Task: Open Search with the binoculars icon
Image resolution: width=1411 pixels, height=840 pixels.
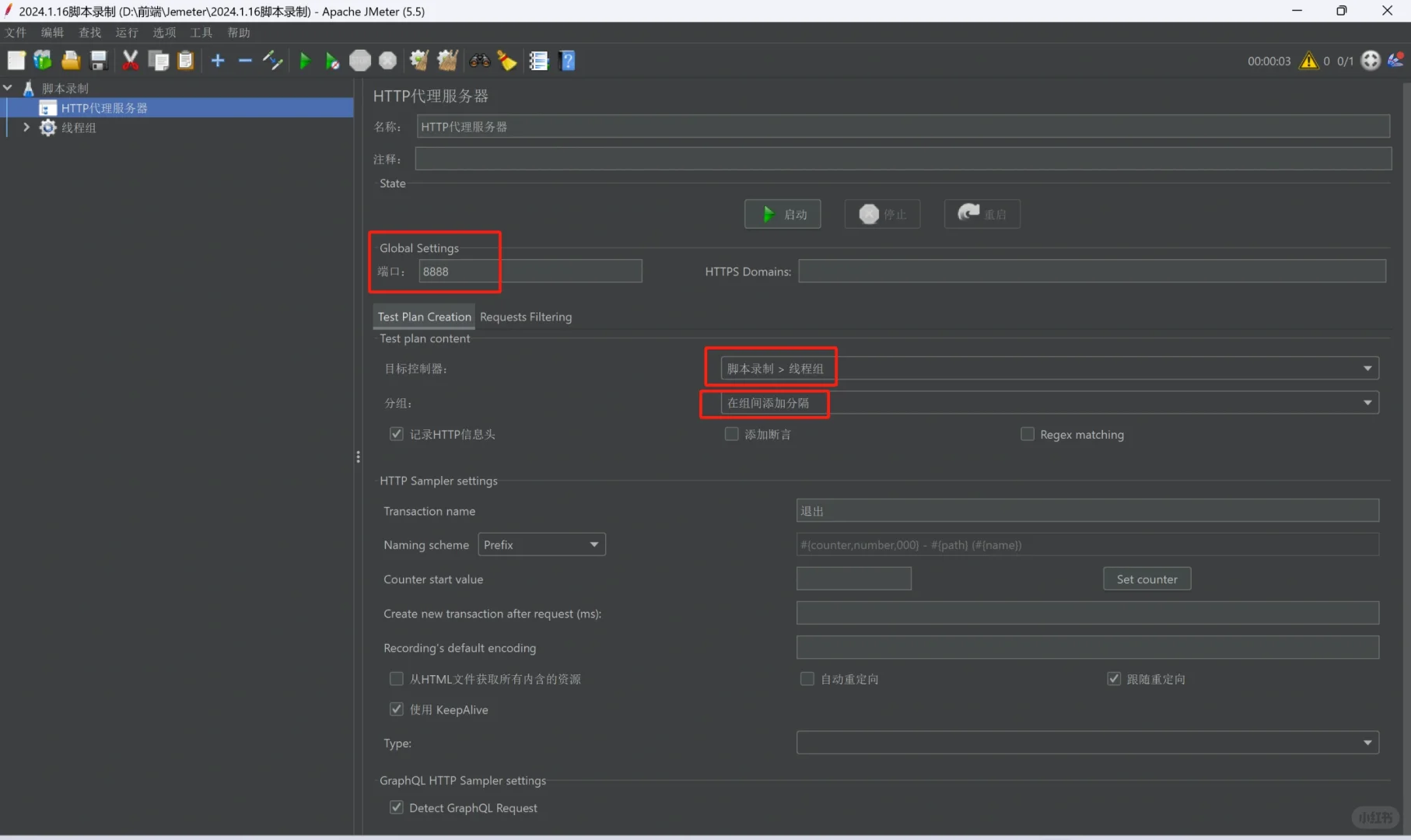Action: (480, 61)
